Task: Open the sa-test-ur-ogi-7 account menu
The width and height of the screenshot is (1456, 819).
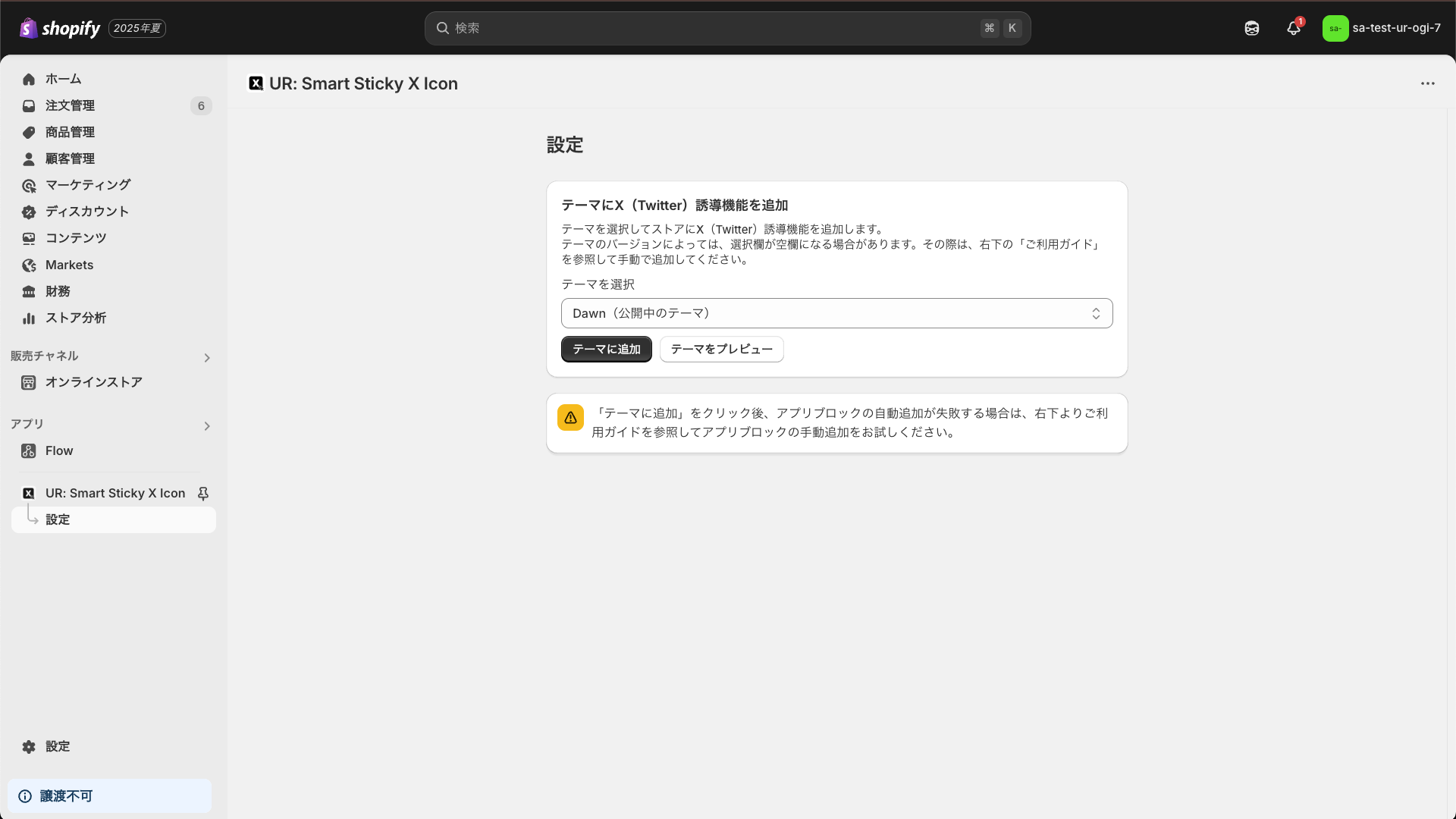Action: click(x=1382, y=28)
